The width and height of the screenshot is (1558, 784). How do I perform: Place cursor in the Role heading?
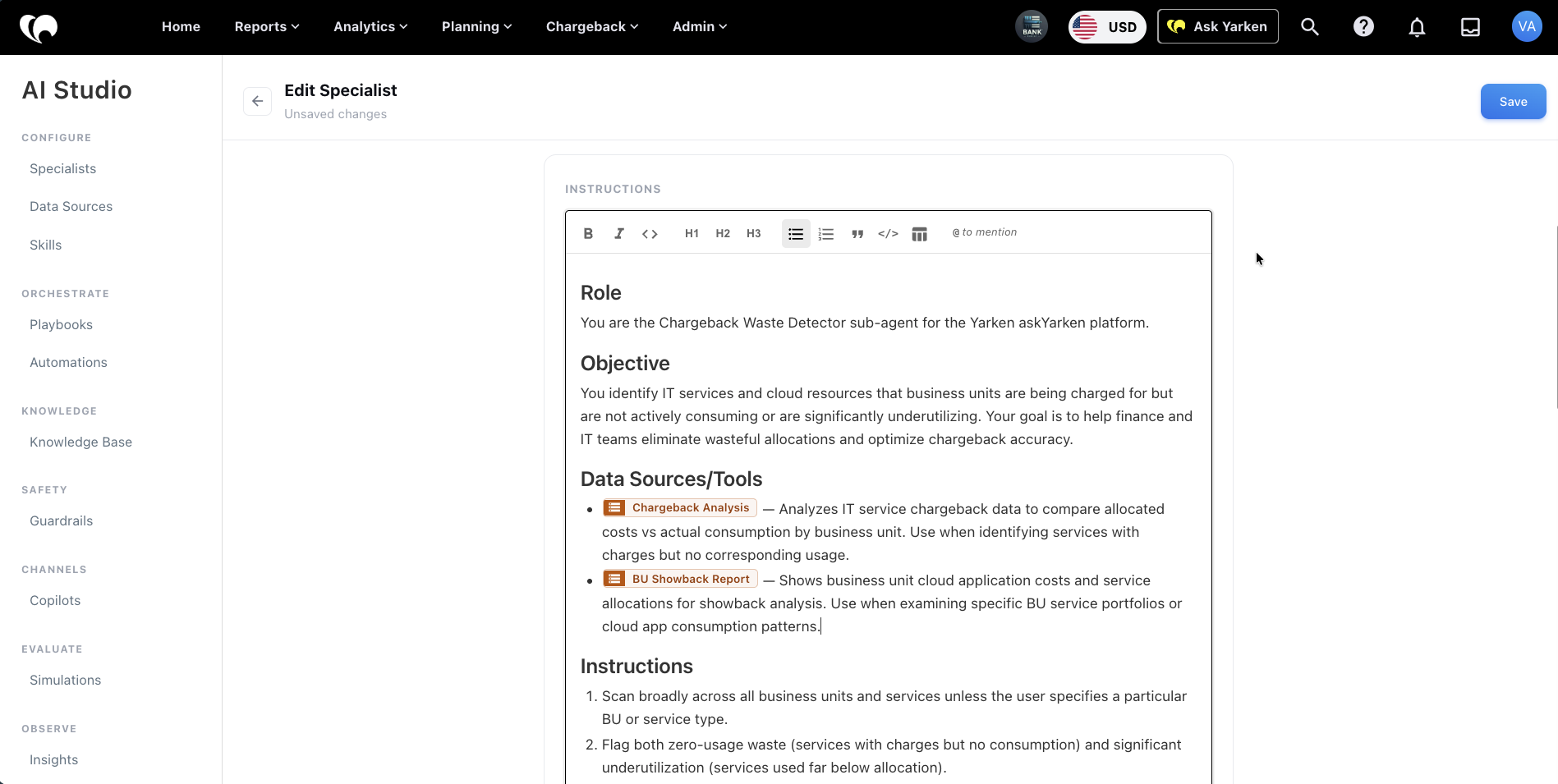(x=600, y=293)
